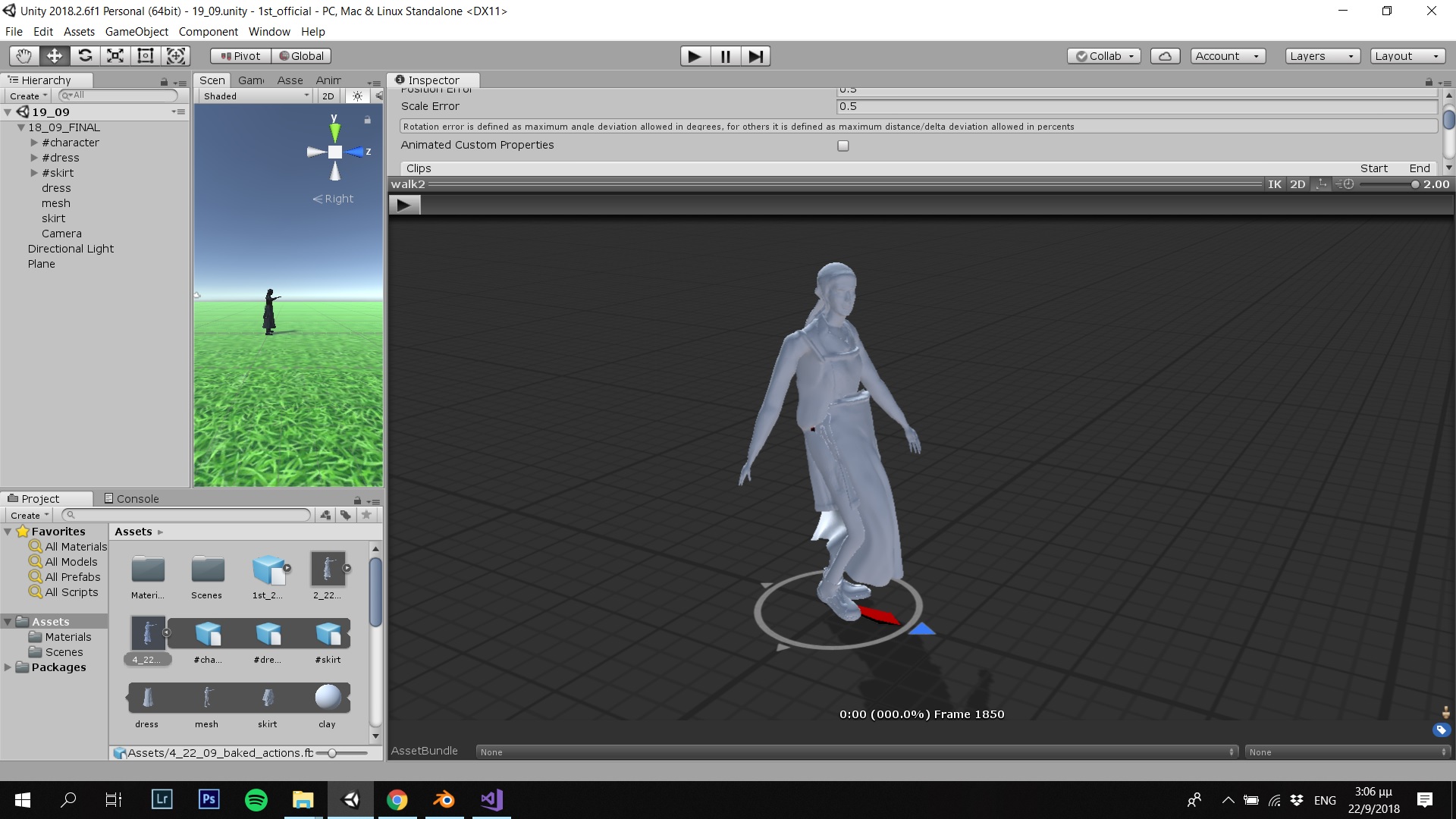Image resolution: width=1456 pixels, height=819 pixels.
Task: Toggle 2D in animation preview
Action: click(1298, 184)
